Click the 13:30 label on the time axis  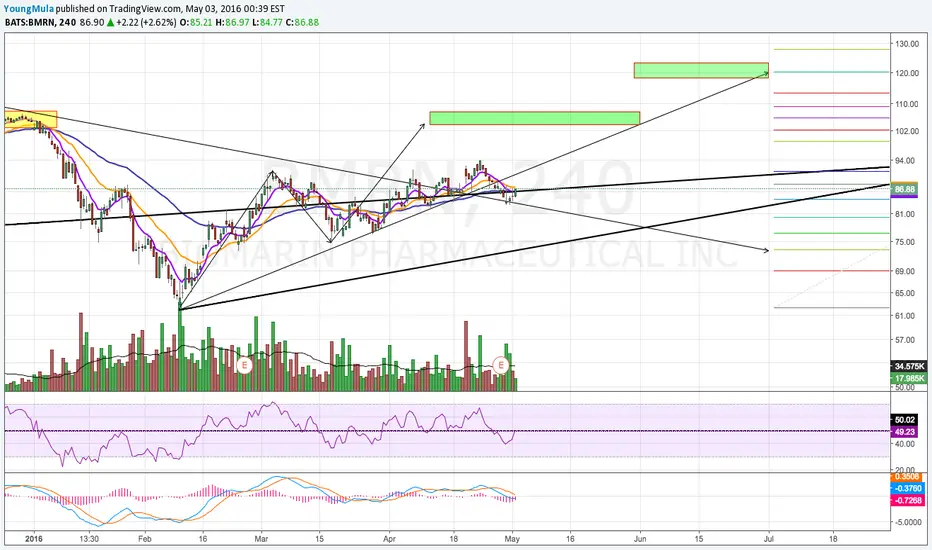pyautogui.click(x=89, y=539)
